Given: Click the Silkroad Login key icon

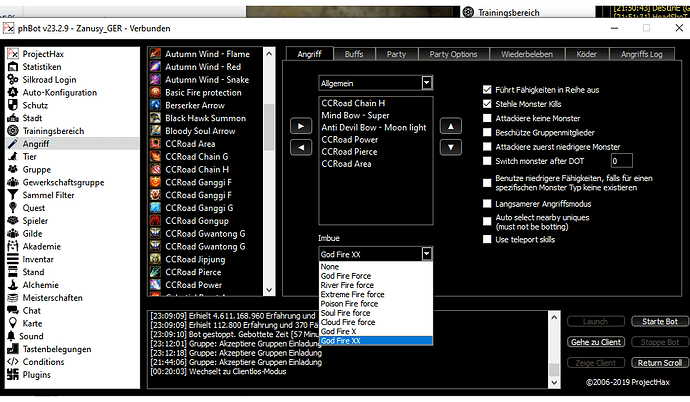Looking at the screenshot, I should coord(13,80).
